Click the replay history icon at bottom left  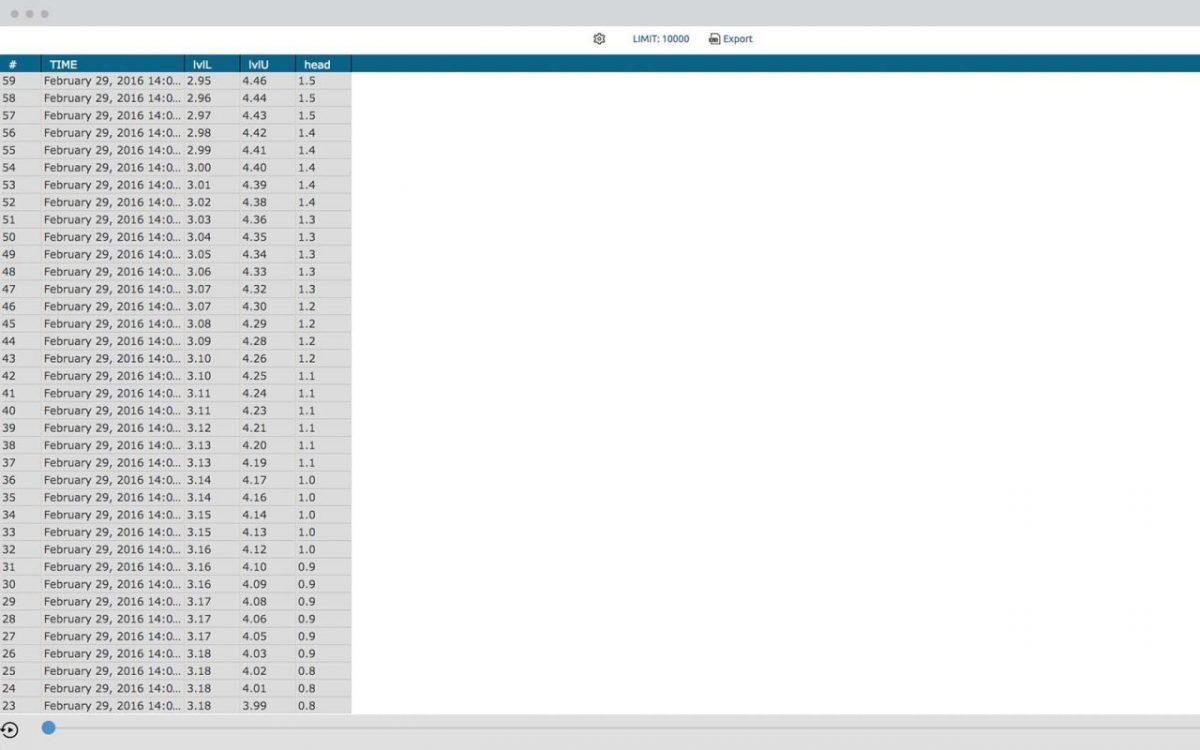pos(12,728)
